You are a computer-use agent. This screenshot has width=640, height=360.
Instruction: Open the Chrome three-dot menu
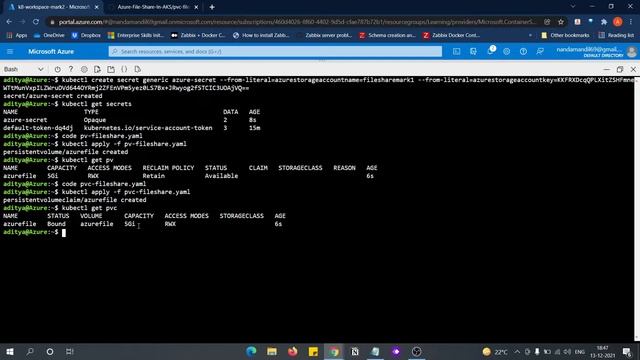point(631,22)
